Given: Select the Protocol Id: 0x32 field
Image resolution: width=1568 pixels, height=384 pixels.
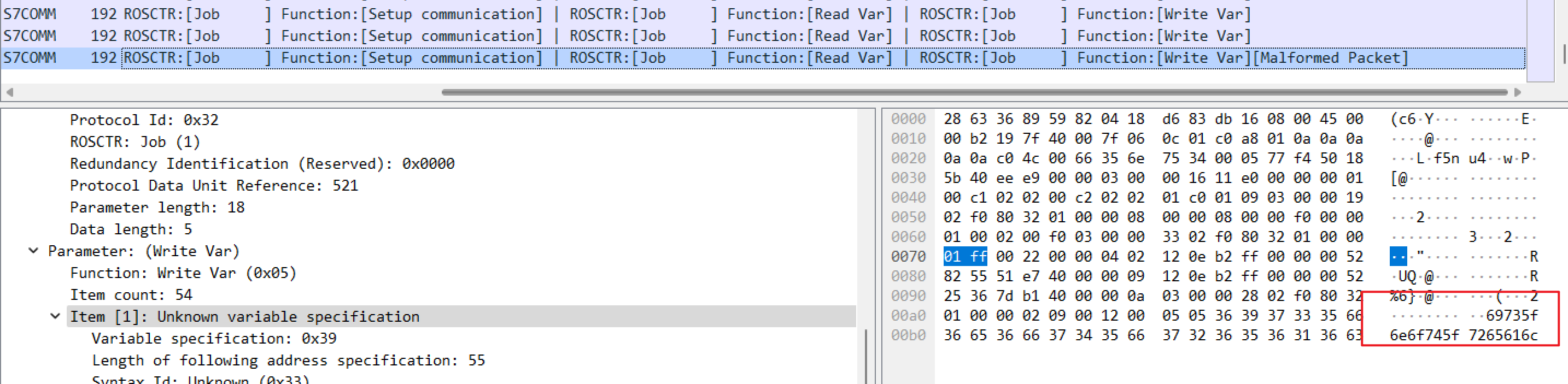Looking at the screenshot, I should pyautogui.click(x=144, y=120).
